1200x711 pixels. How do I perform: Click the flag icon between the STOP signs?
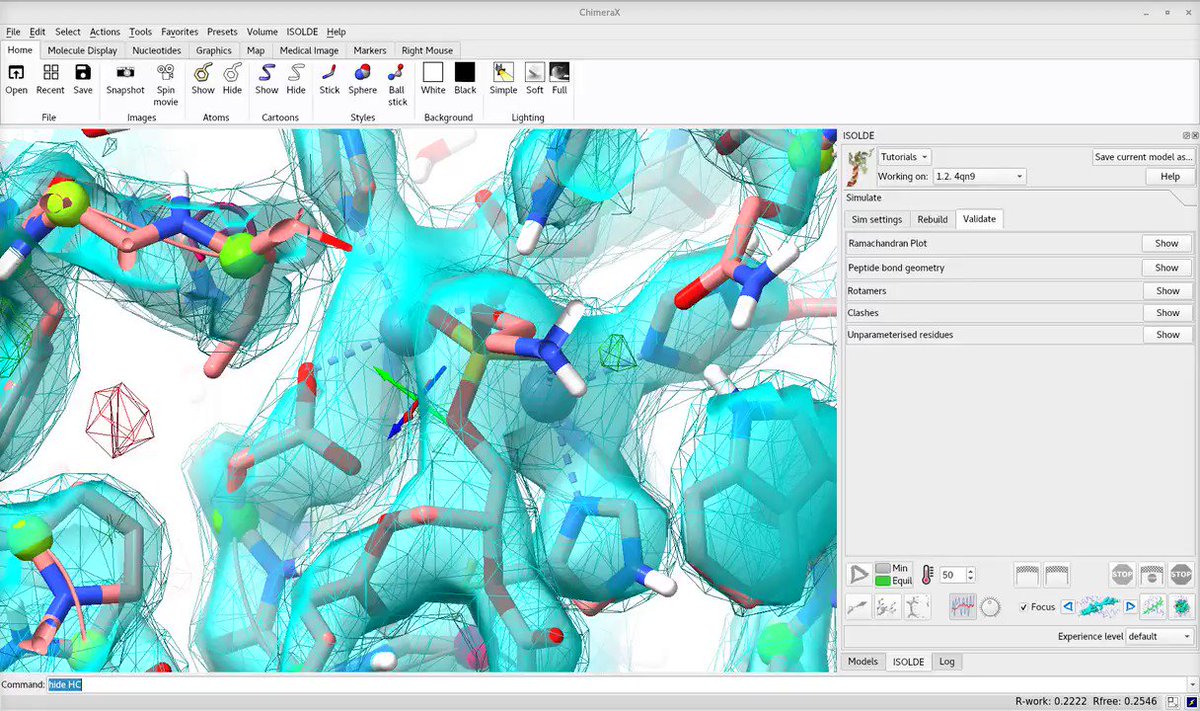pos(1152,575)
